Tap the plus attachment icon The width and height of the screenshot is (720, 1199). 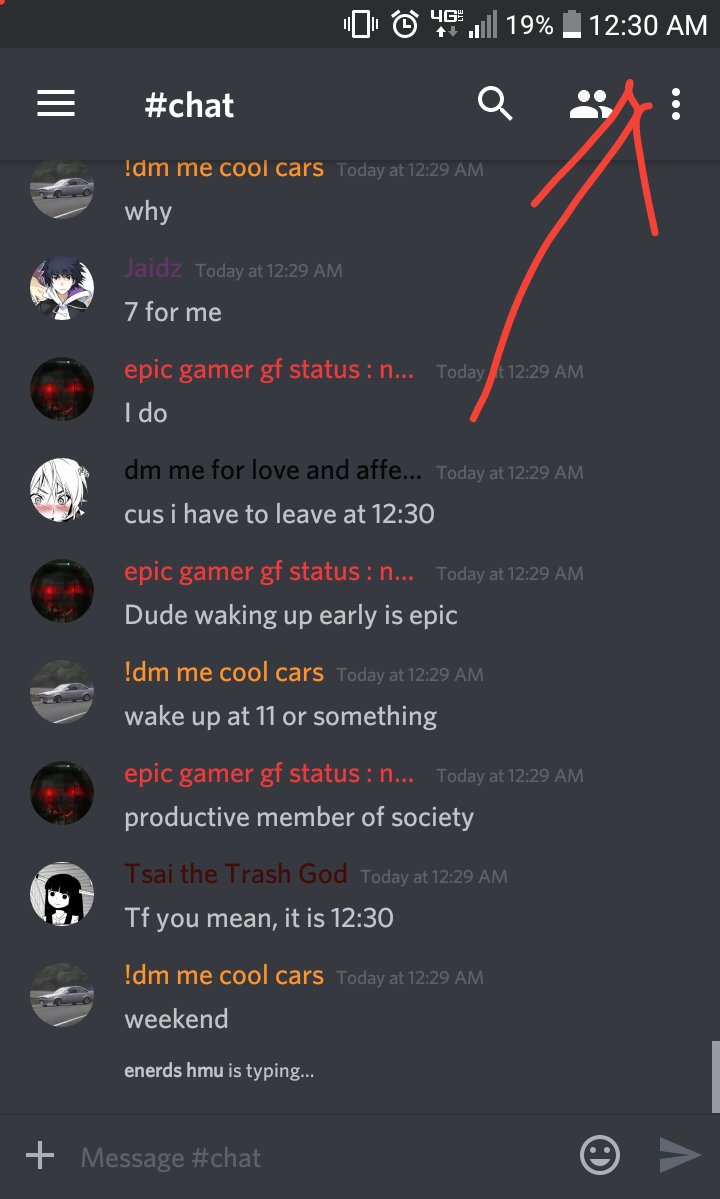coord(40,1155)
